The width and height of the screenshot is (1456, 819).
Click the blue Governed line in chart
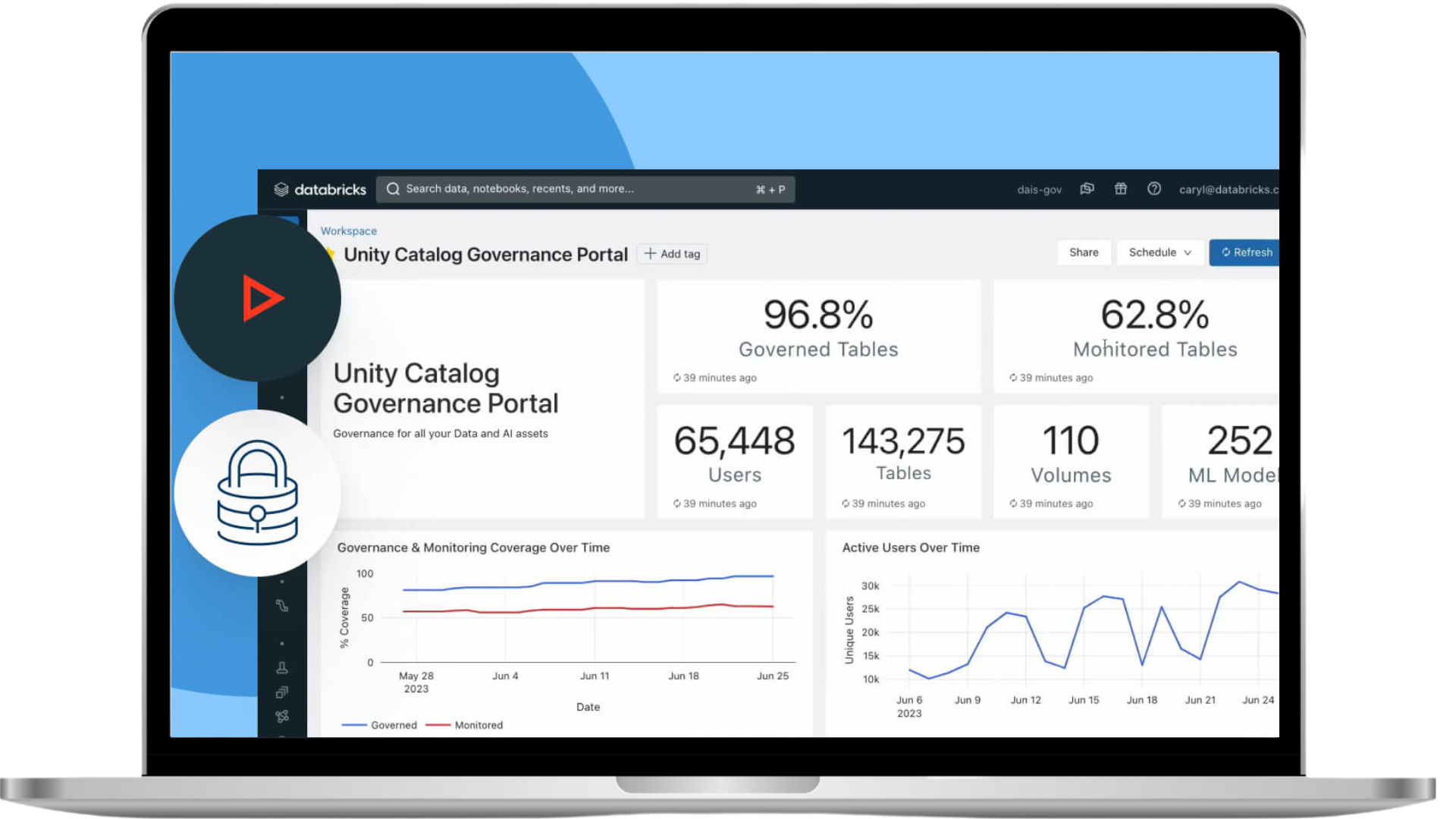[588, 582]
